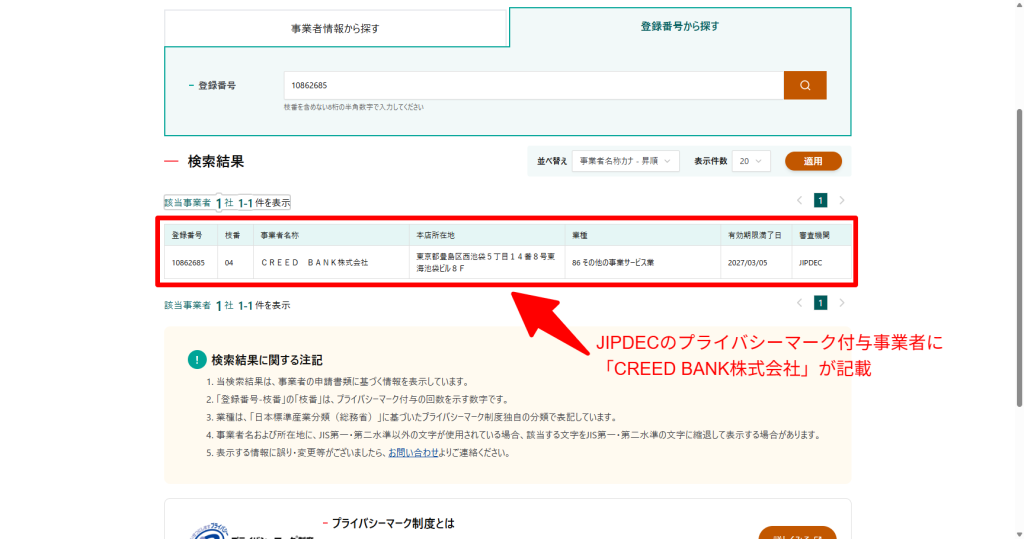Go to previous page using top pagination arrow
Screen dimensions: 1024x539
tap(798, 200)
